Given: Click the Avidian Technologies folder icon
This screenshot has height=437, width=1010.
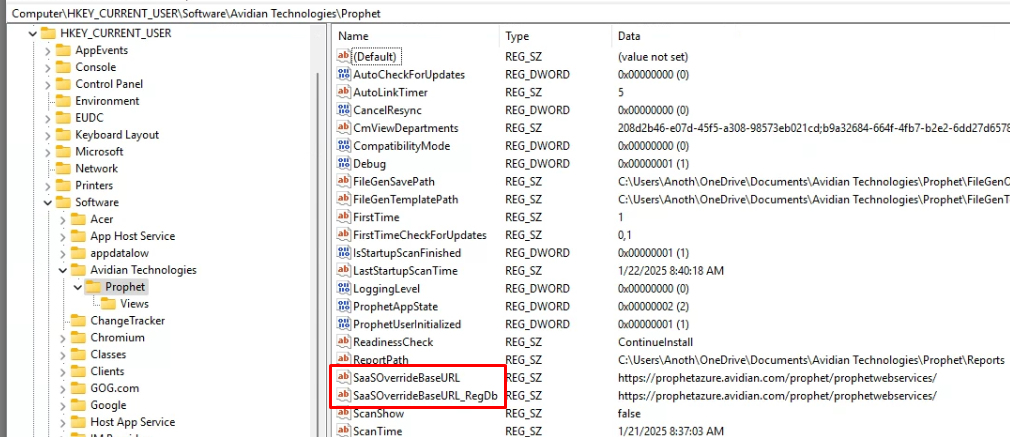Looking at the screenshot, I should point(79,269).
